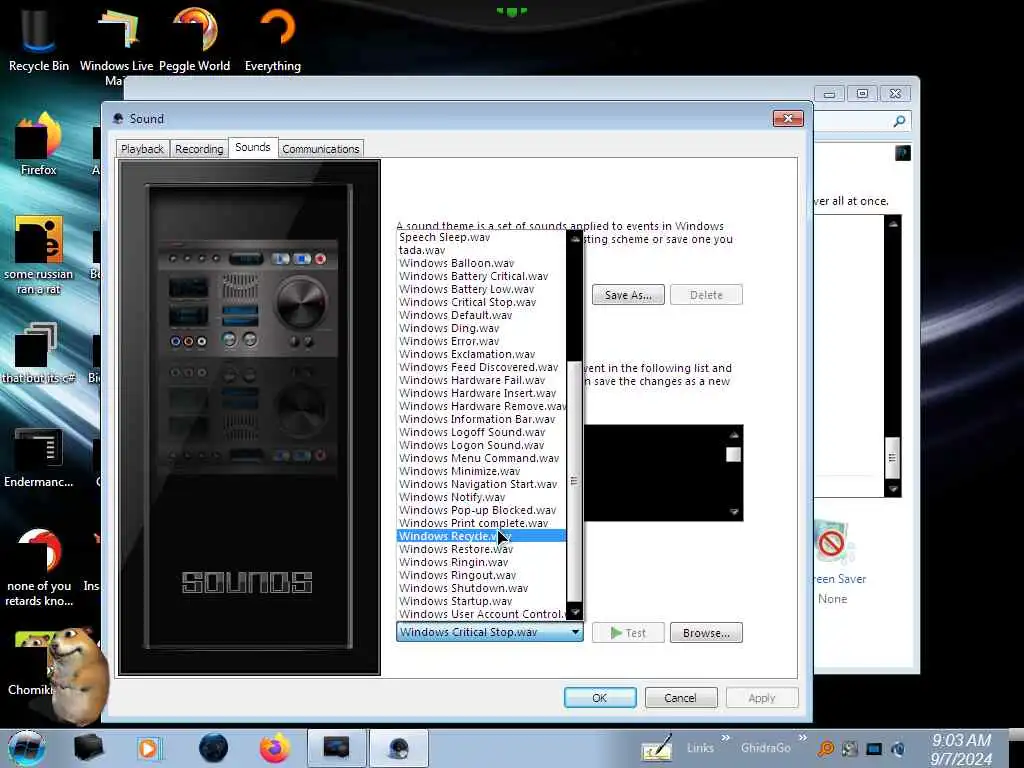This screenshot has height=768, width=1024.
Task: Select the 'that but its c#' desktop icon
Action: [x=38, y=353]
